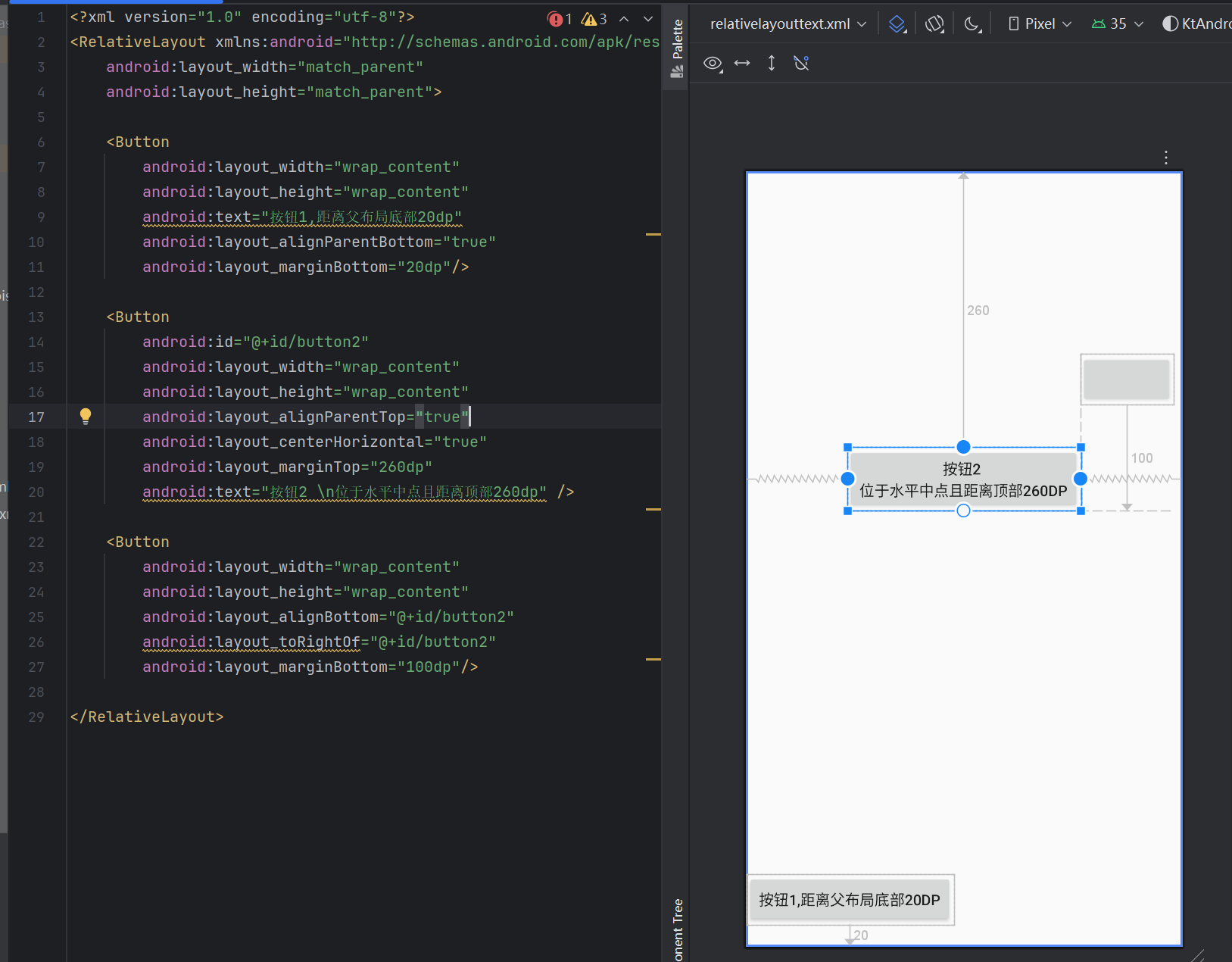Click layout_toRightOf="@+id/button2" line
1232x962 pixels.
tap(319, 642)
